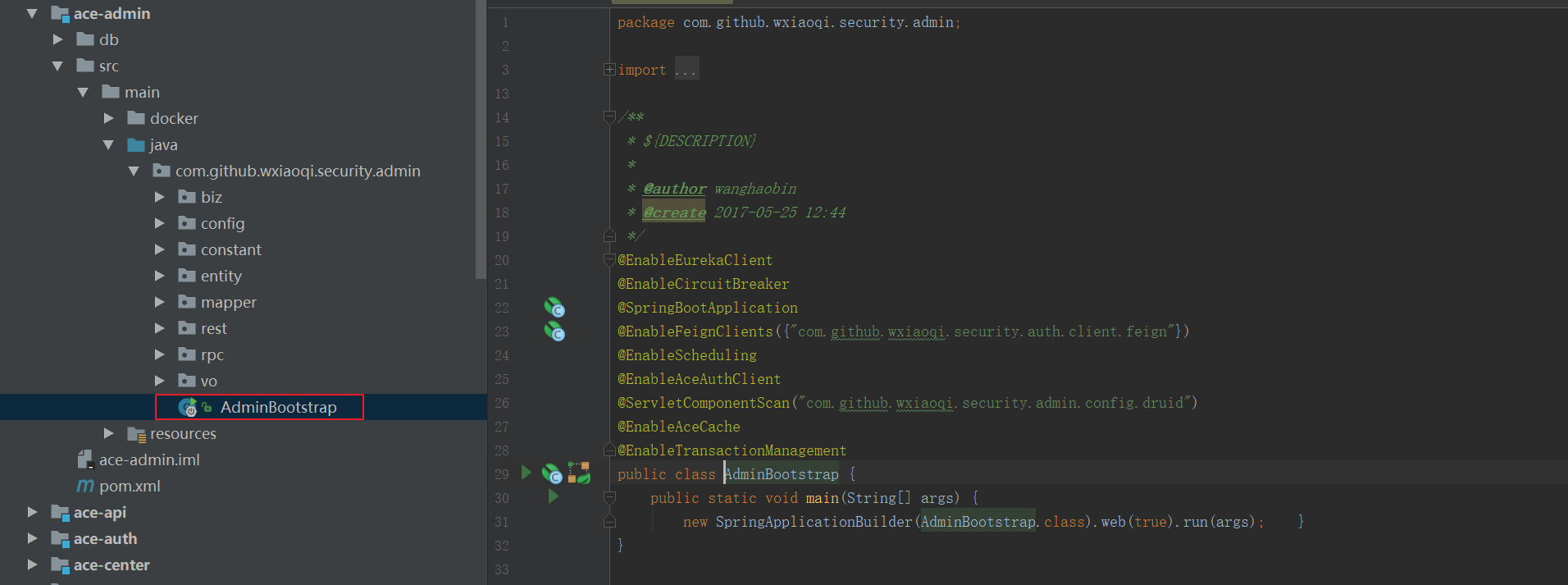Expand the vo package arrow

[159, 381]
